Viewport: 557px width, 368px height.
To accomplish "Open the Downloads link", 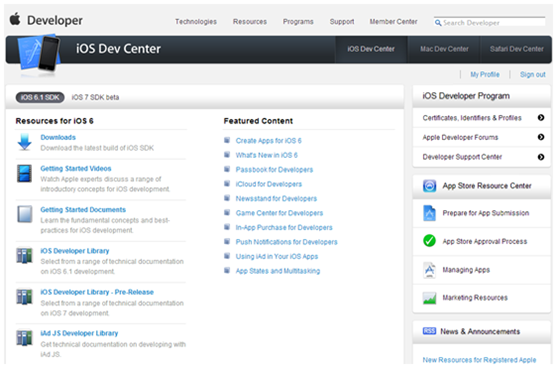I will pos(58,137).
